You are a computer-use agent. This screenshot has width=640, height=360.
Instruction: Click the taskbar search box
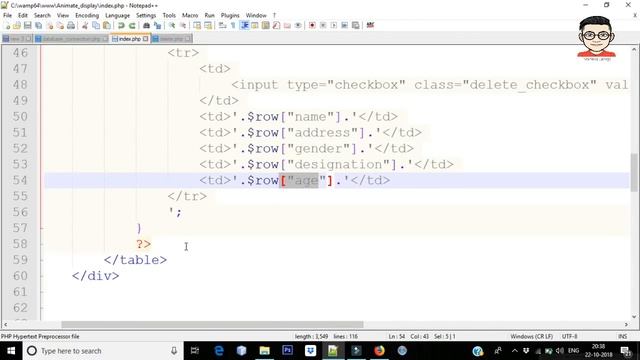pyautogui.click(x=103, y=351)
